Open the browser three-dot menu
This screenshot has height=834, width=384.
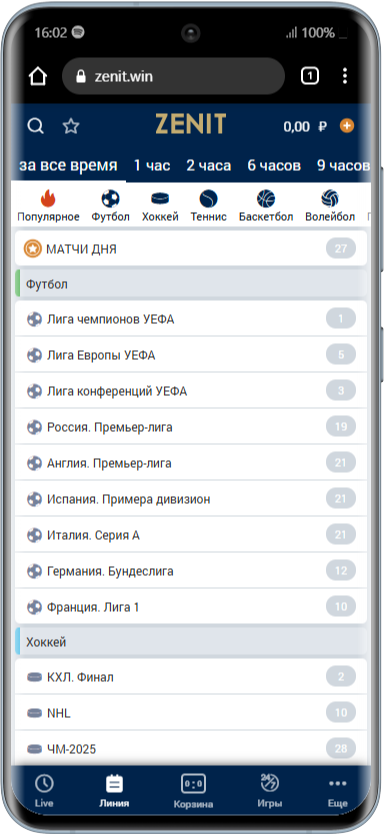coord(345,76)
